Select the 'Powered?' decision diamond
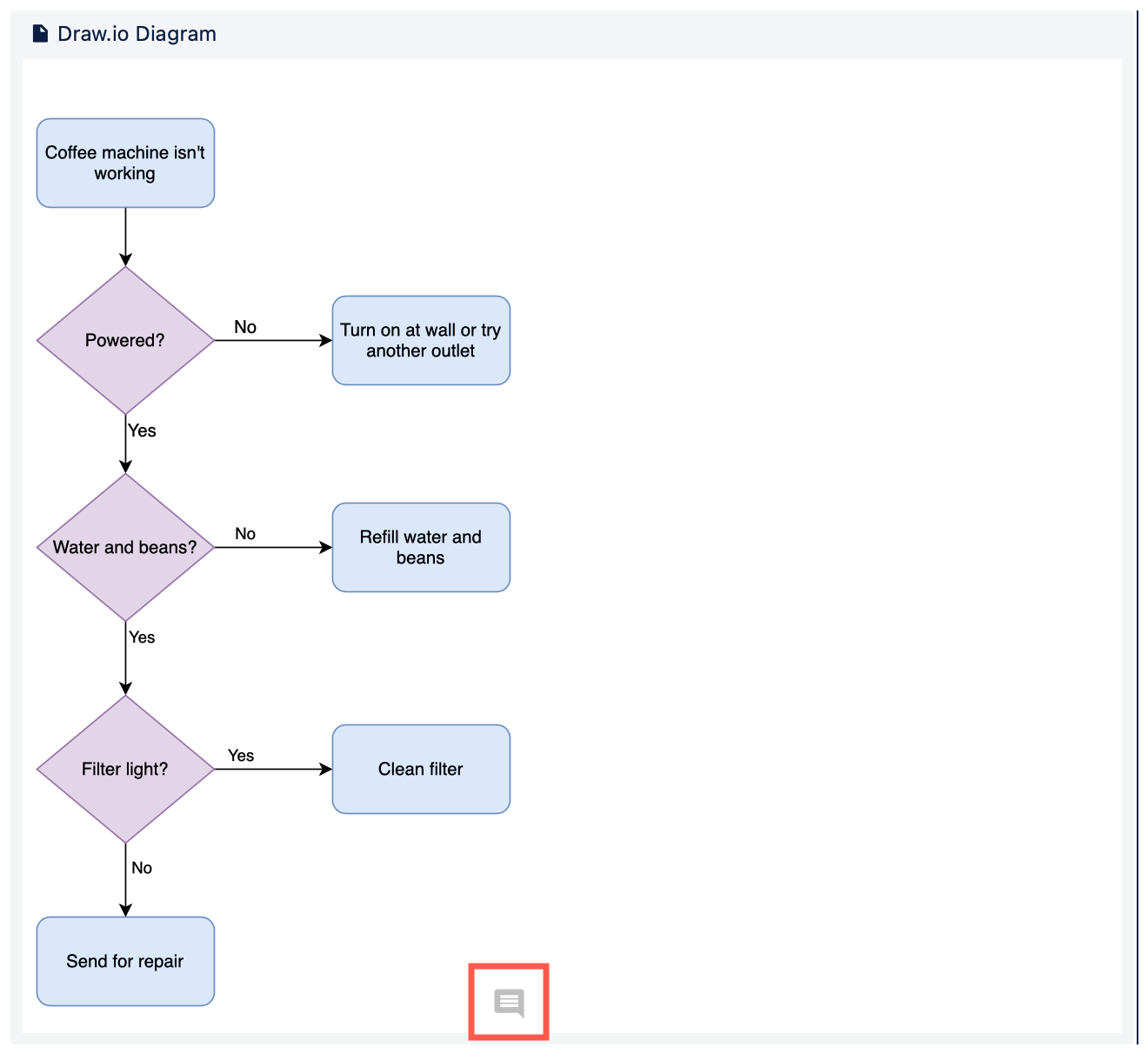Screen dimensions: 1148x1061 (x=124, y=340)
